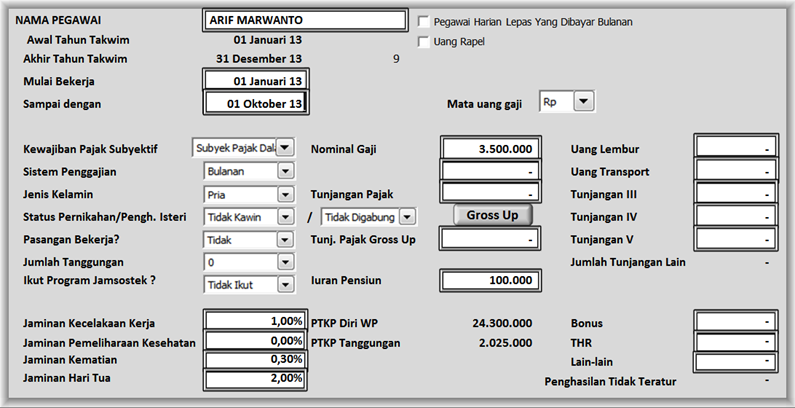
Task: Expand Kewajiban Pajak Subyektif dropdown
Action: (x=285, y=148)
